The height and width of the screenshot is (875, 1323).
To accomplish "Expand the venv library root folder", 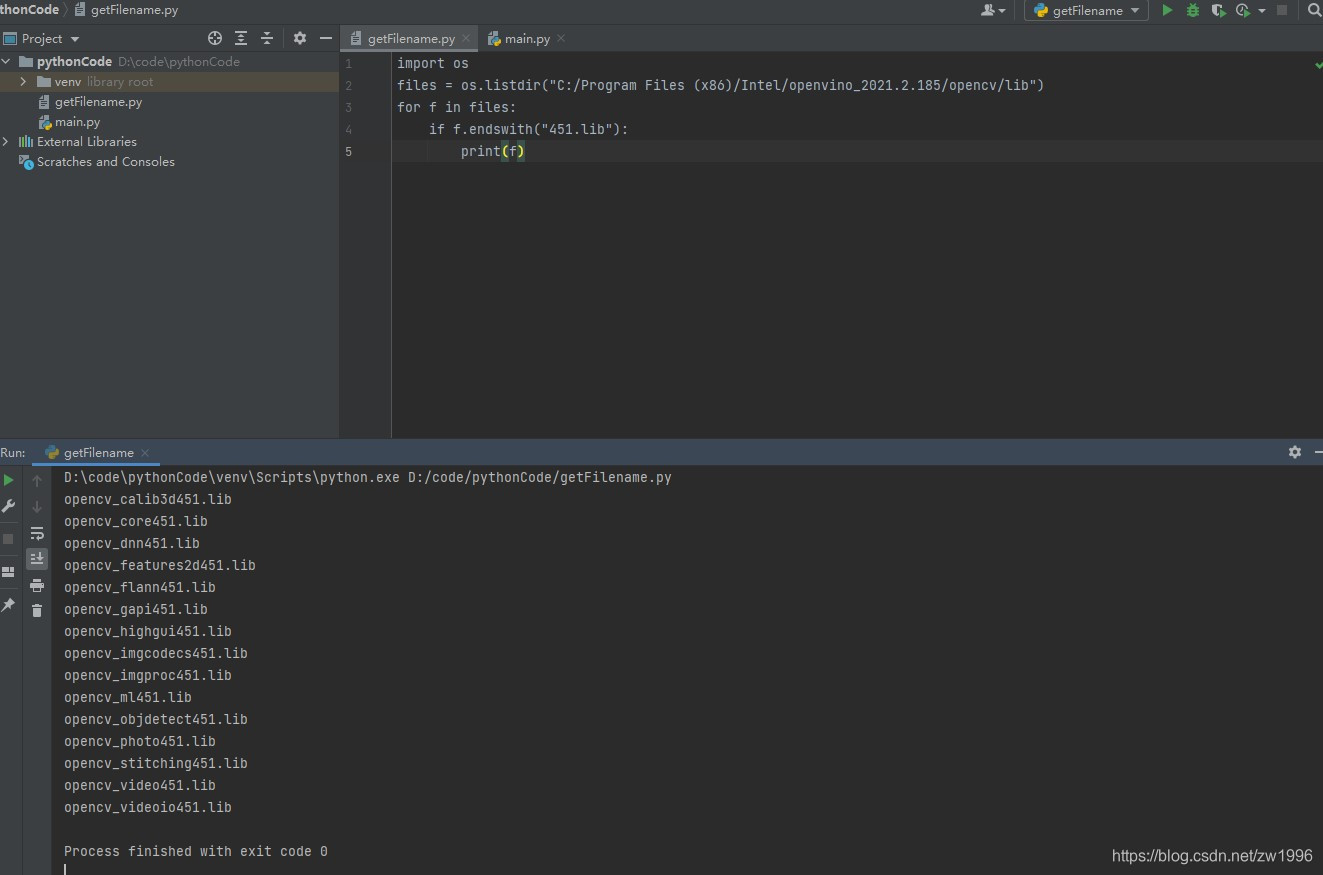I will tap(23, 81).
